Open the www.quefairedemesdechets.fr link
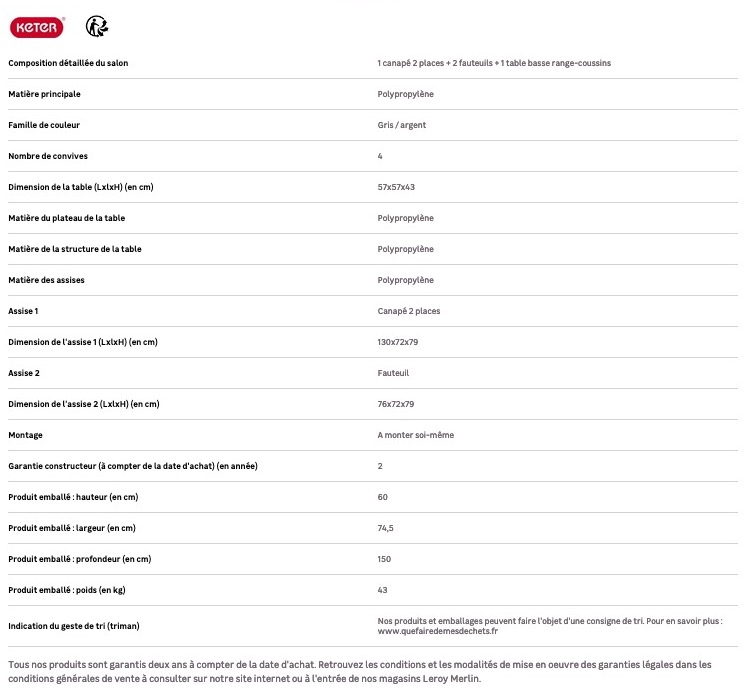The height and width of the screenshot is (694, 745). [x=437, y=631]
